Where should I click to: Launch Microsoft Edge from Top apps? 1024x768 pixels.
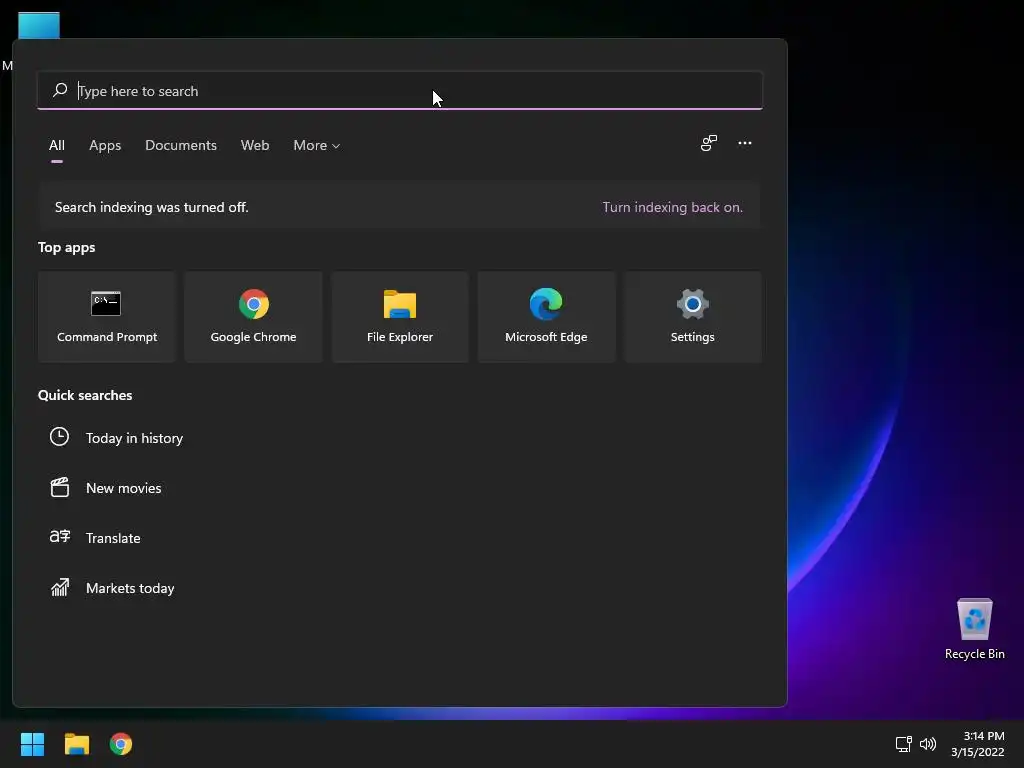(546, 317)
